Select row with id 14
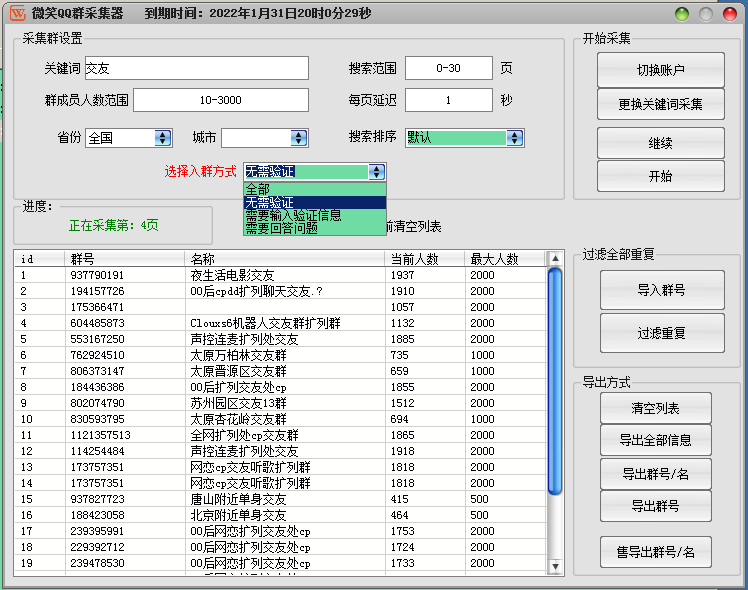The height and width of the screenshot is (590, 748). pos(280,483)
